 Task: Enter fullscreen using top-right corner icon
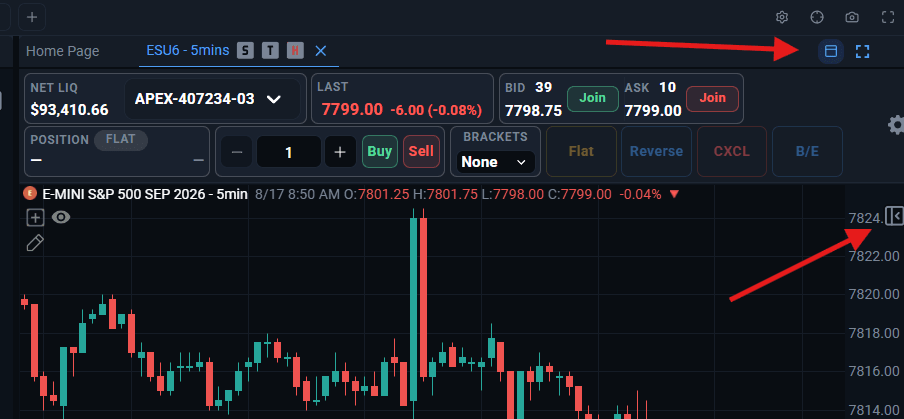tap(888, 17)
